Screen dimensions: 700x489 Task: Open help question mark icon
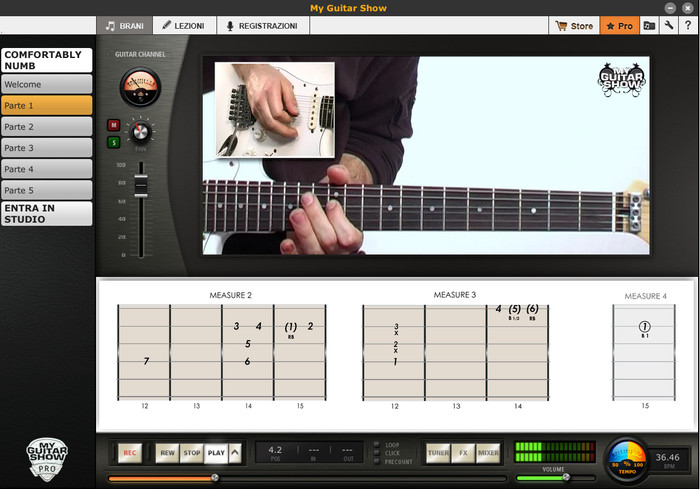click(688, 26)
